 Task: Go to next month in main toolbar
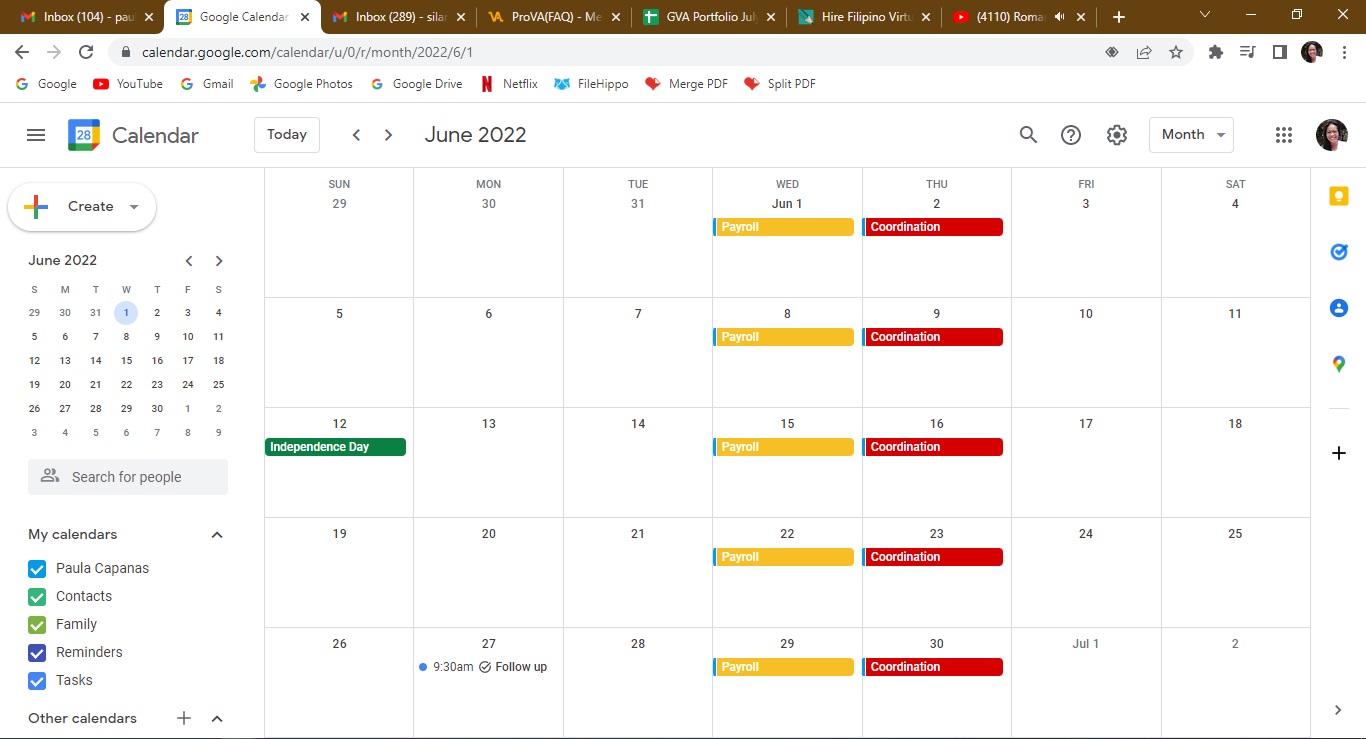389,135
